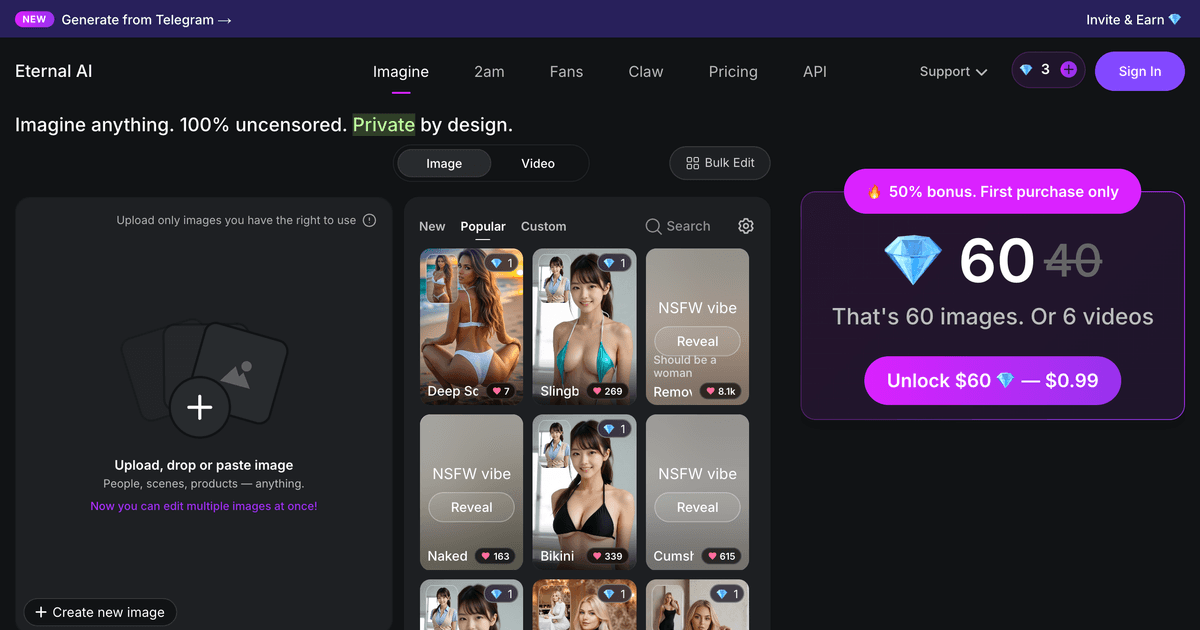Open the Imagine tab

401,72
